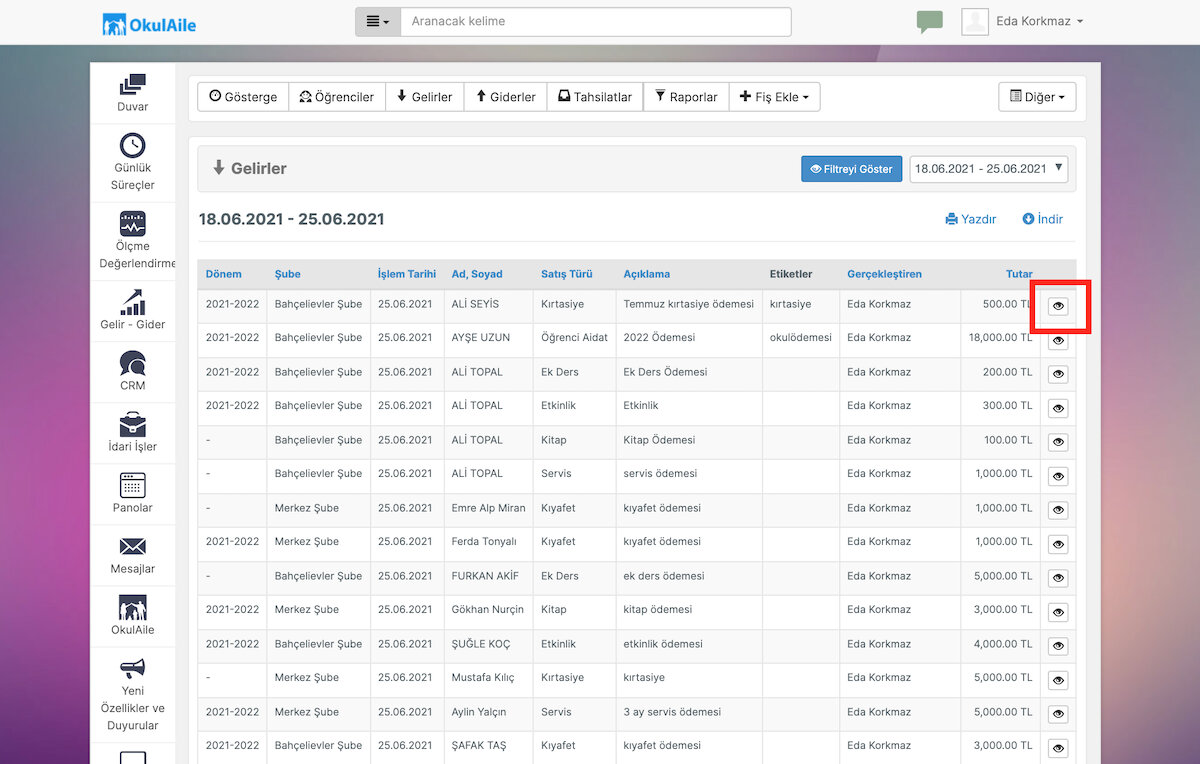Open the Tahsilatlar tab
The width and height of the screenshot is (1200, 764).
tap(595, 97)
